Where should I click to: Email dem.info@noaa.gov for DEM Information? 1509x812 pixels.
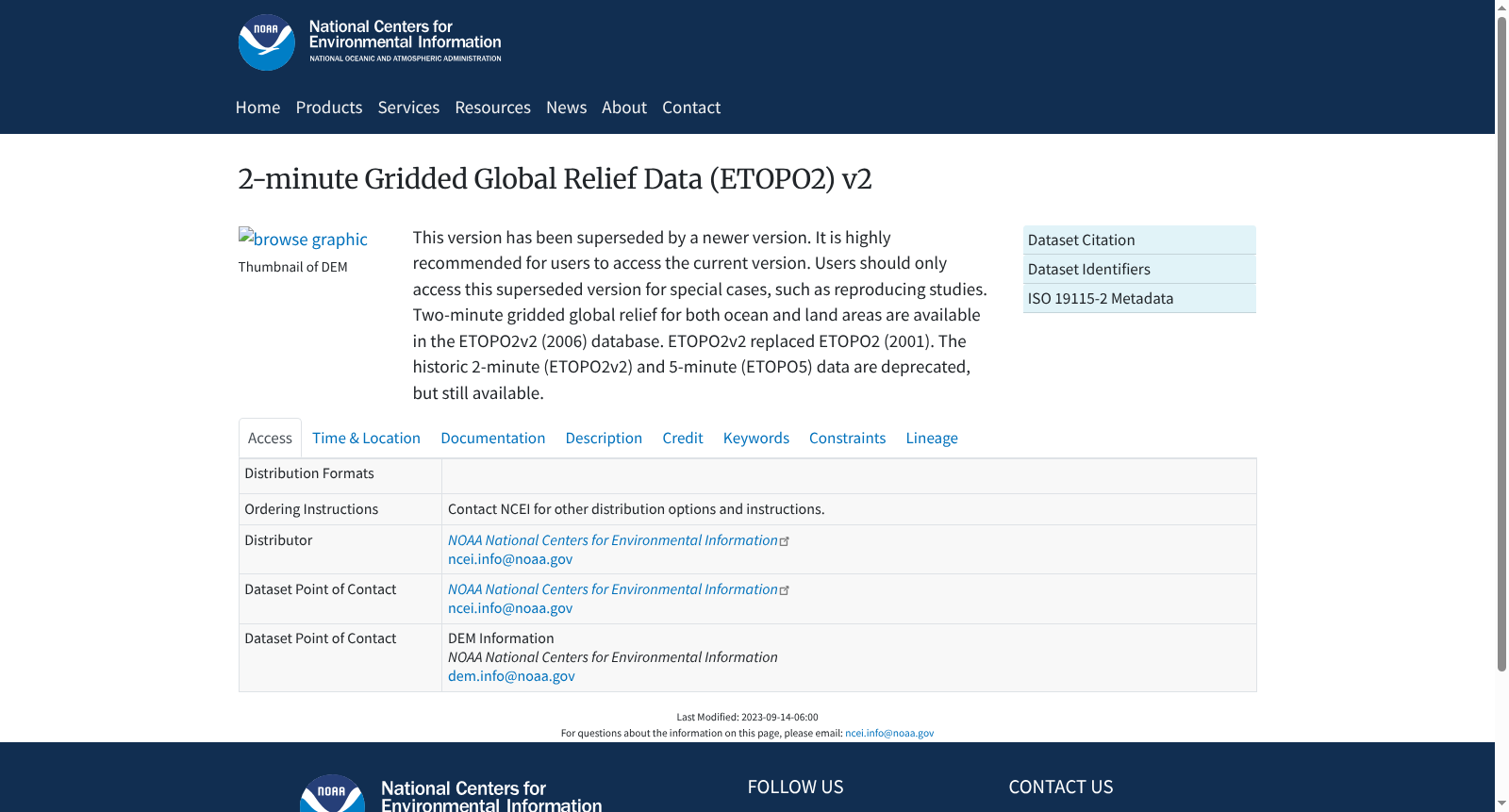point(511,676)
